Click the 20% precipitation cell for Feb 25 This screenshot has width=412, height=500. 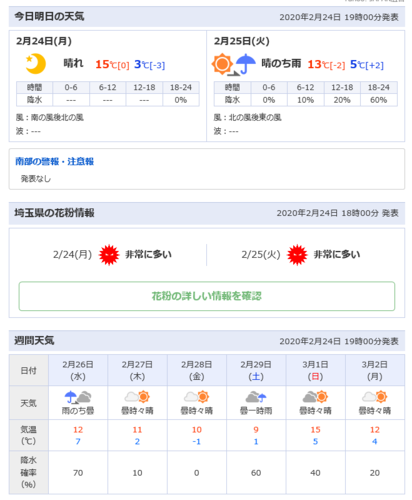tap(342, 100)
